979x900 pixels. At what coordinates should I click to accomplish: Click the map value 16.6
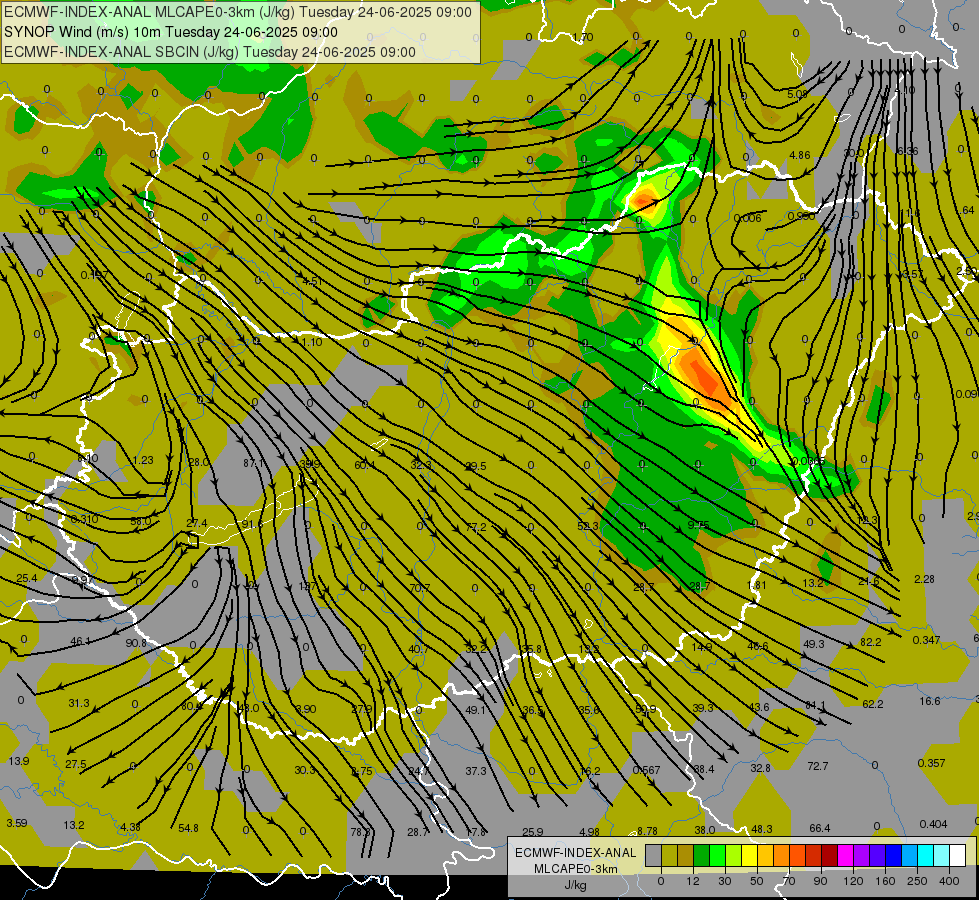point(930,701)
